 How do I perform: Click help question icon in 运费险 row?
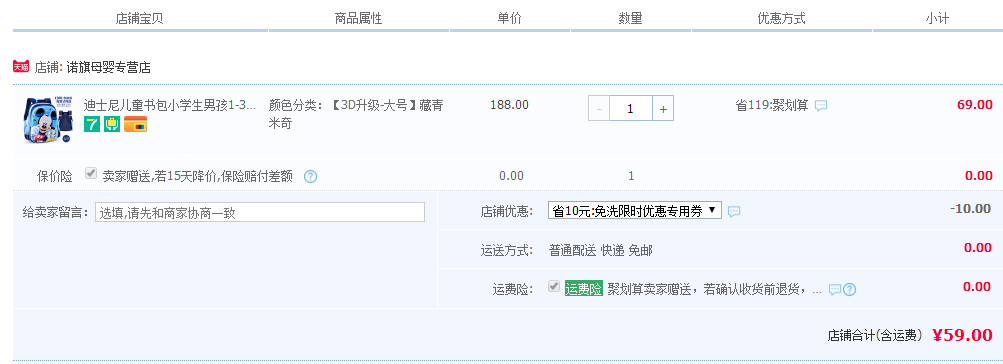point(849,289)
